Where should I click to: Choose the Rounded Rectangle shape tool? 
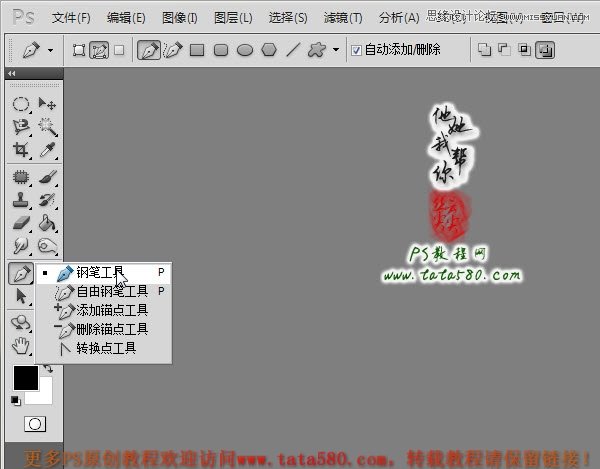point(221,50)
